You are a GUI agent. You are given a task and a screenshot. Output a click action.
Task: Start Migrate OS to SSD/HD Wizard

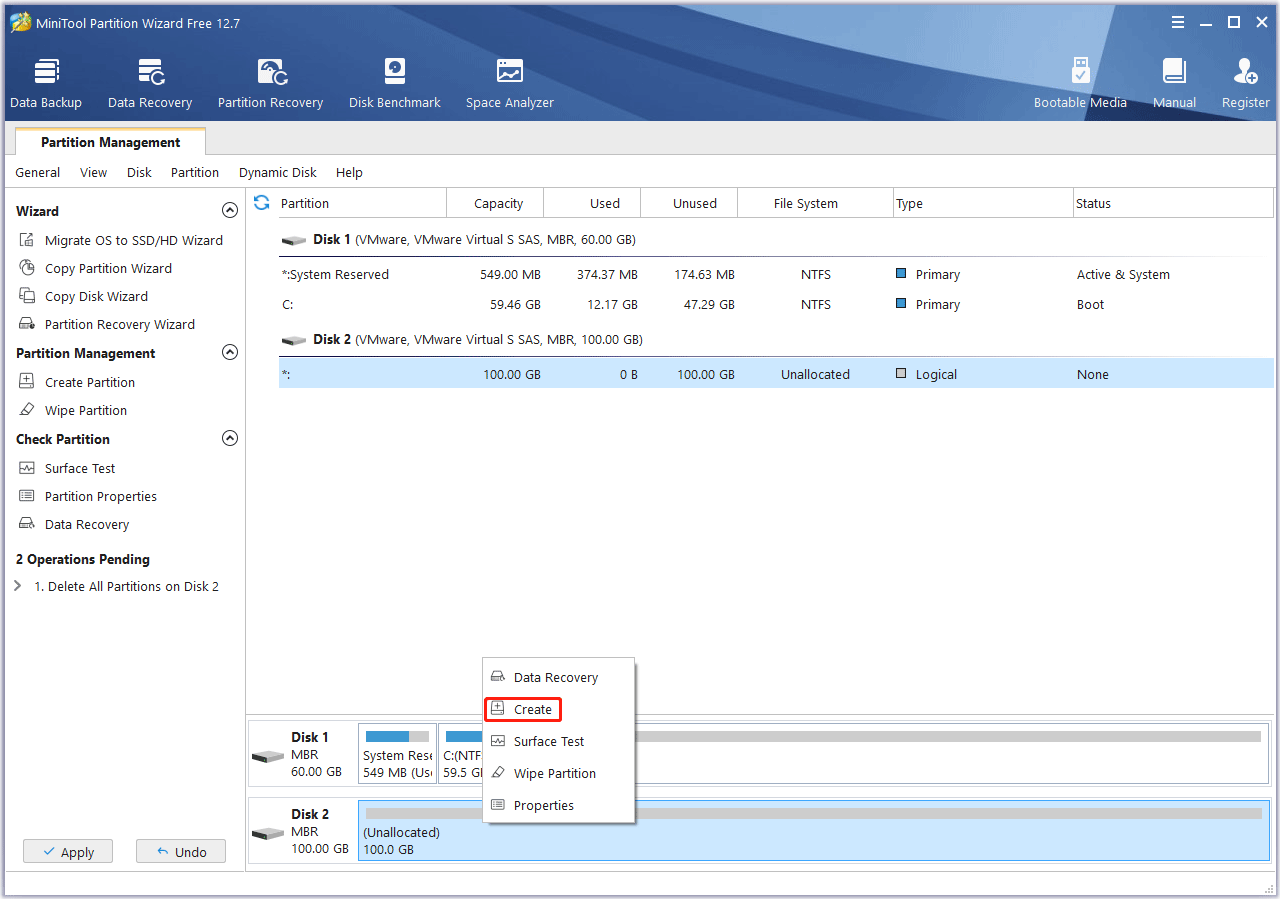click(121, 240)
